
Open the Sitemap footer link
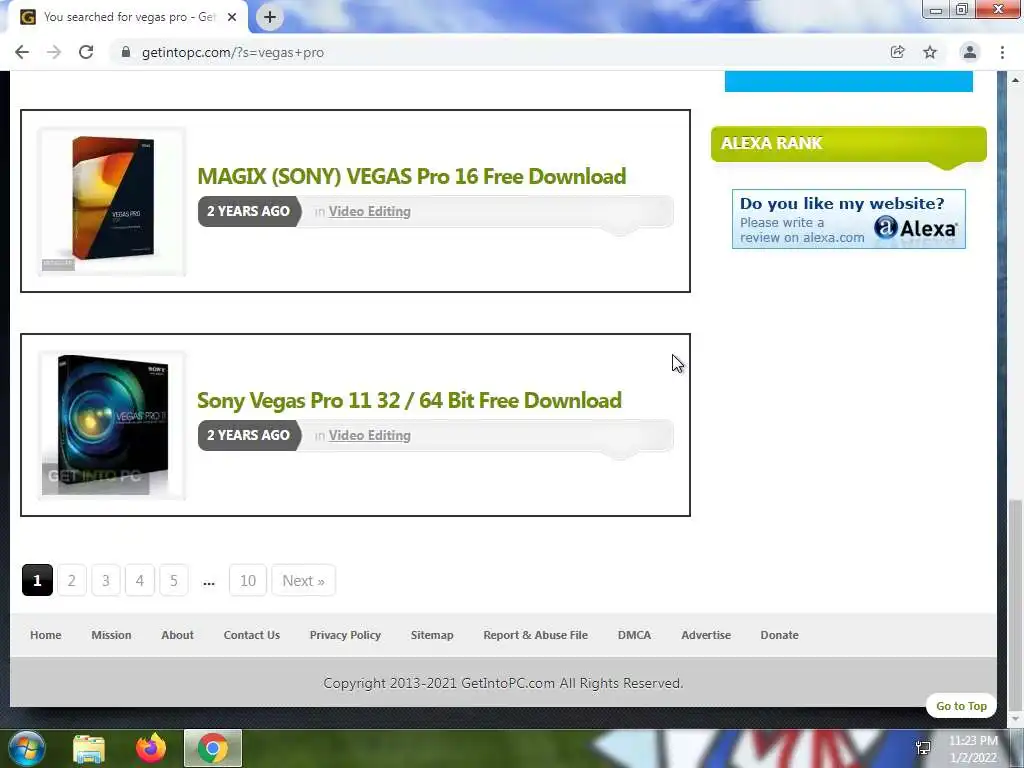(432, 635)
